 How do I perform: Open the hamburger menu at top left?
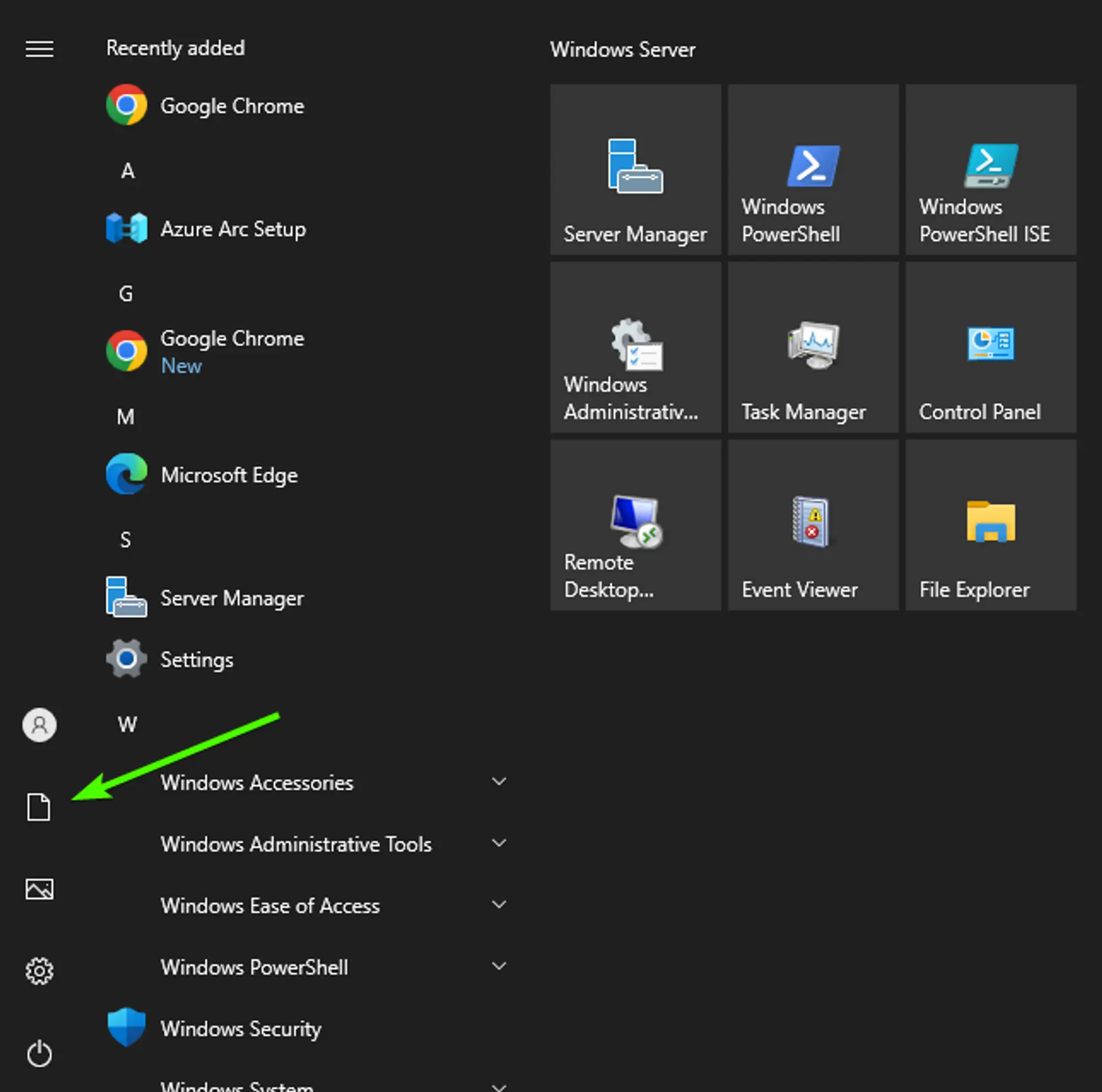tap(39, 49)
